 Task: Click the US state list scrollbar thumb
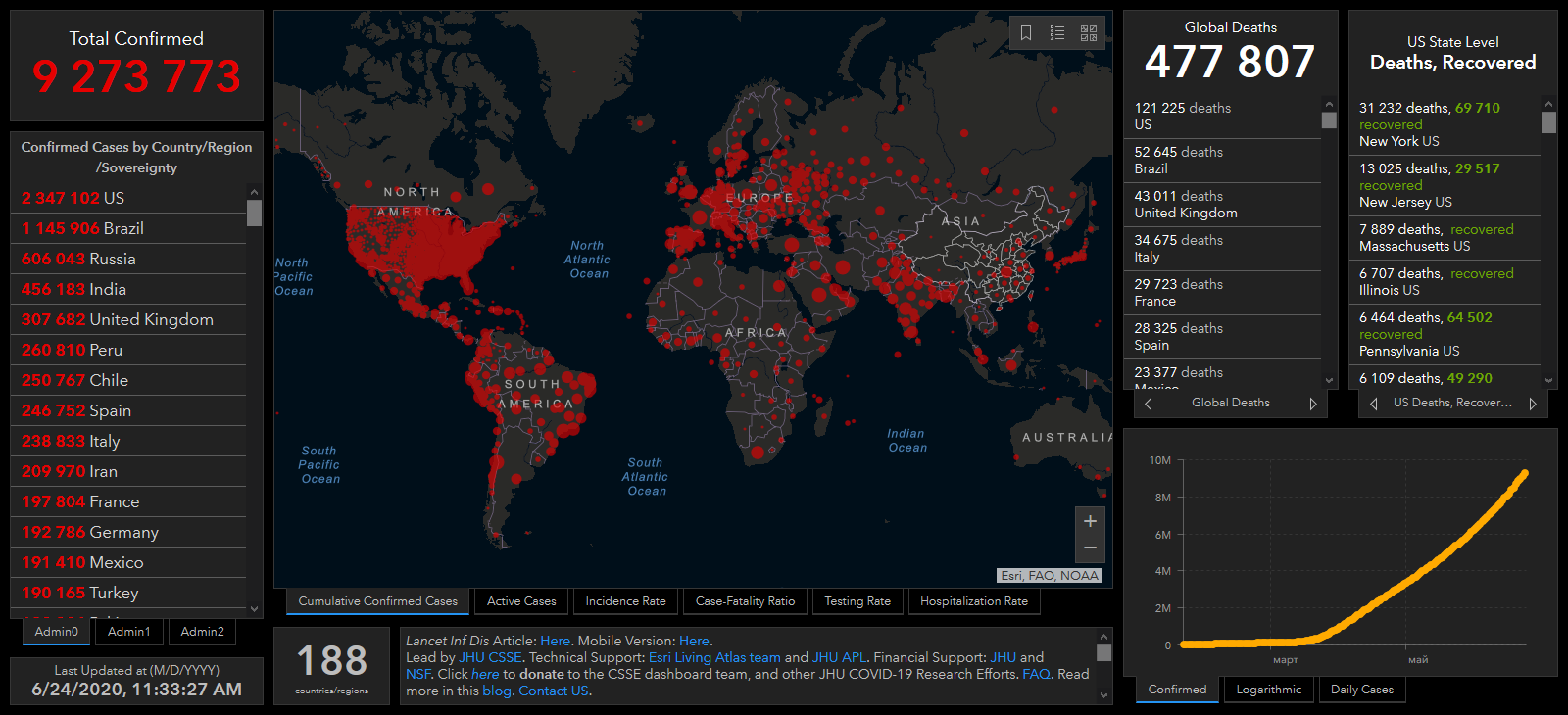[1548, 122]
